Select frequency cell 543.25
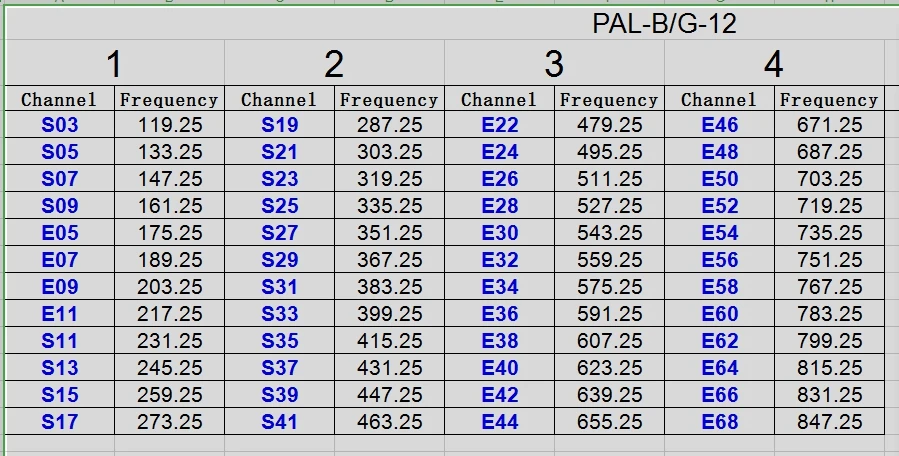The height and width of the screenshot is (456, 899). coord(609,233)
